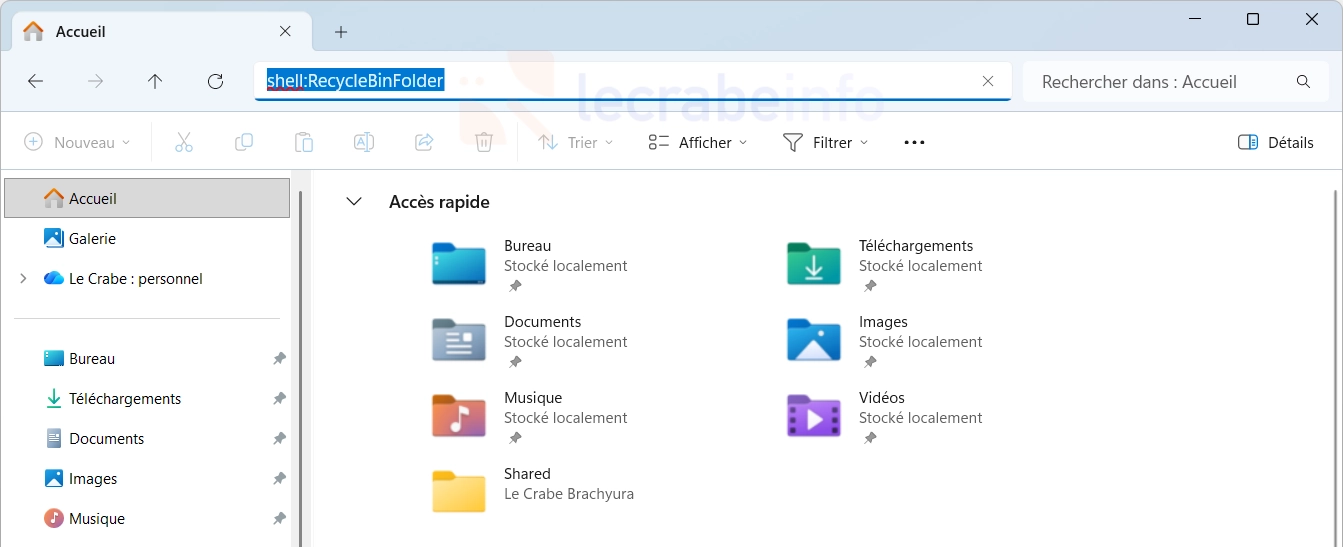Click the Rechercher dans : Accueil field

[x=1160, y=82]
